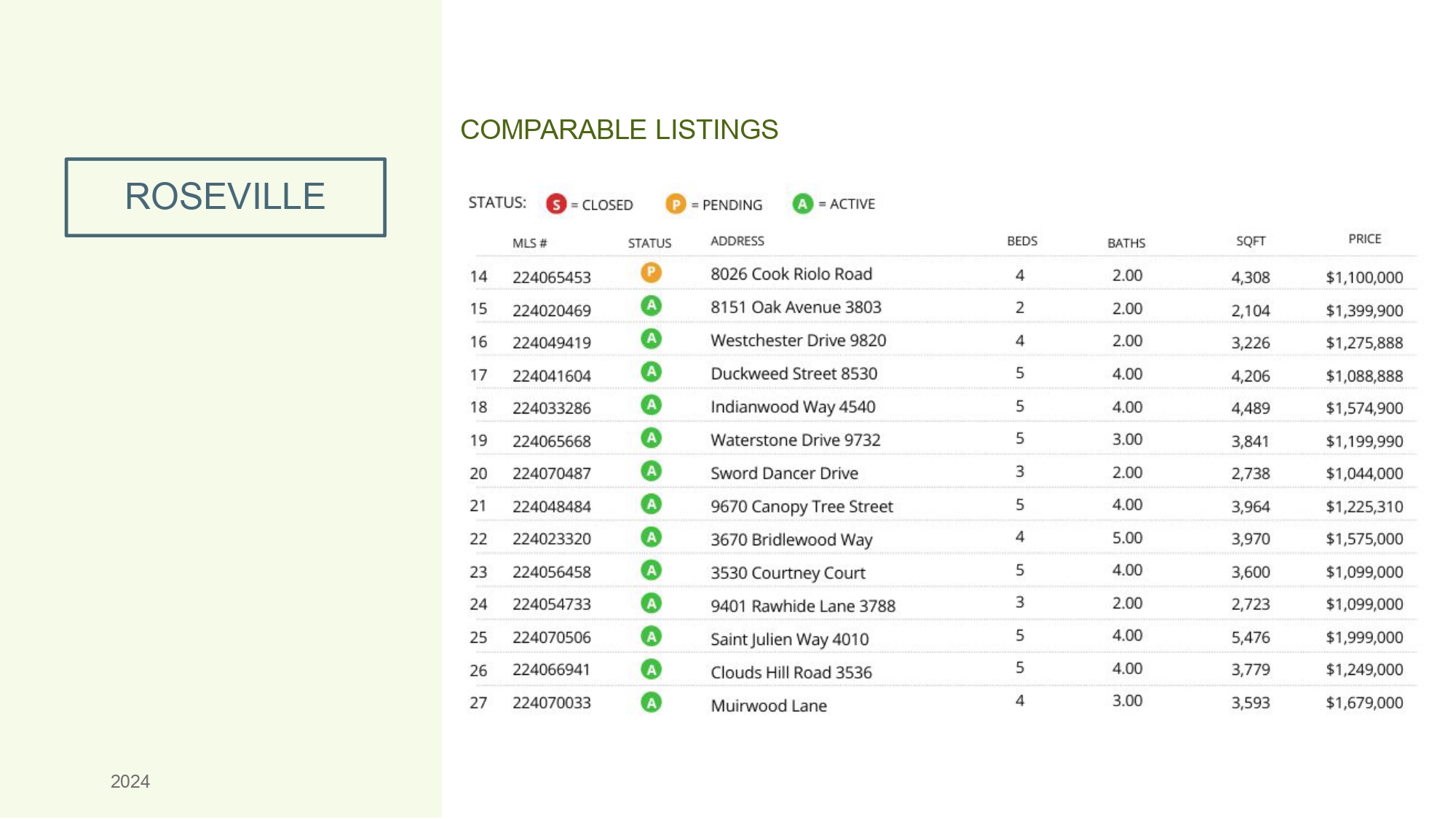Click the price $1,399,900

[1364, 311]
